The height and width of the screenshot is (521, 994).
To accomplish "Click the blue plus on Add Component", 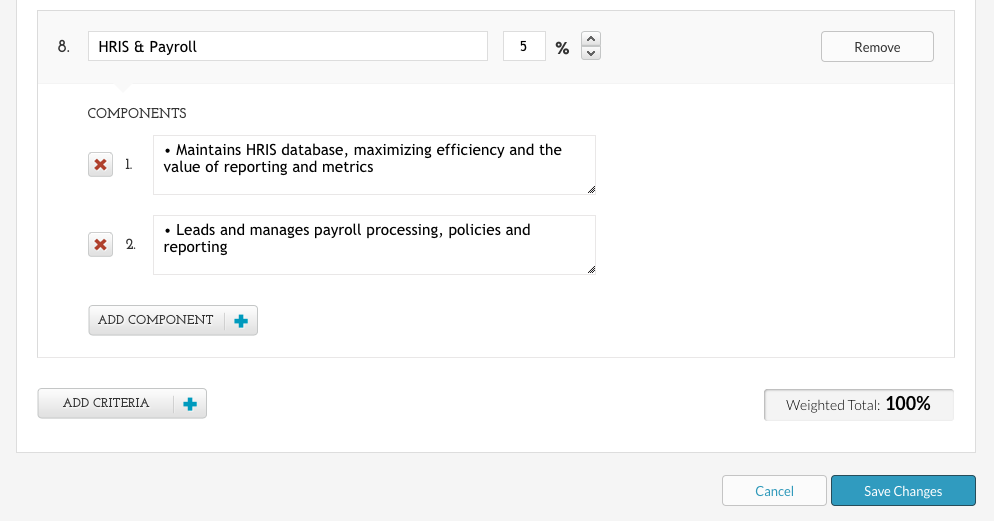I will tap(241, 321).
